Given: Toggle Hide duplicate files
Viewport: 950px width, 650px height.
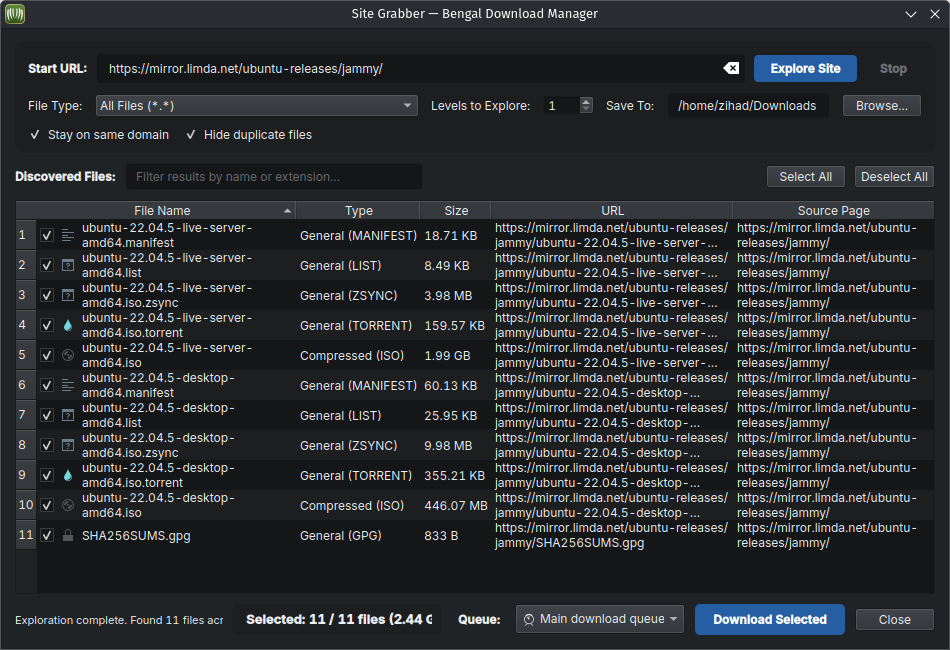Looking at the screenshot, I should coord(248,134).
